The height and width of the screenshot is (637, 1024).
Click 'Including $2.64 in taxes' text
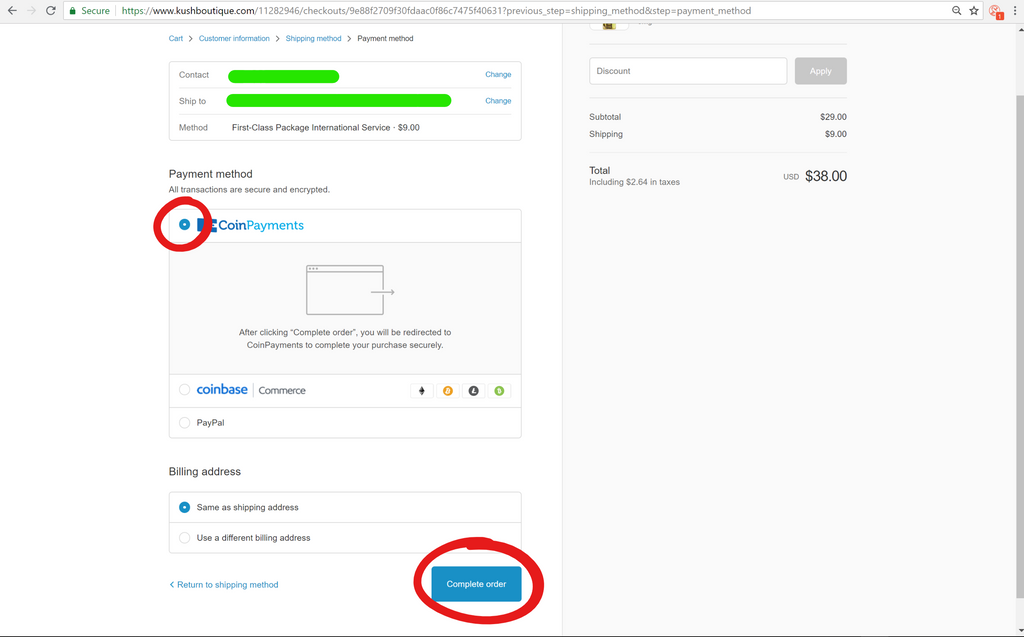click(634, 182)
